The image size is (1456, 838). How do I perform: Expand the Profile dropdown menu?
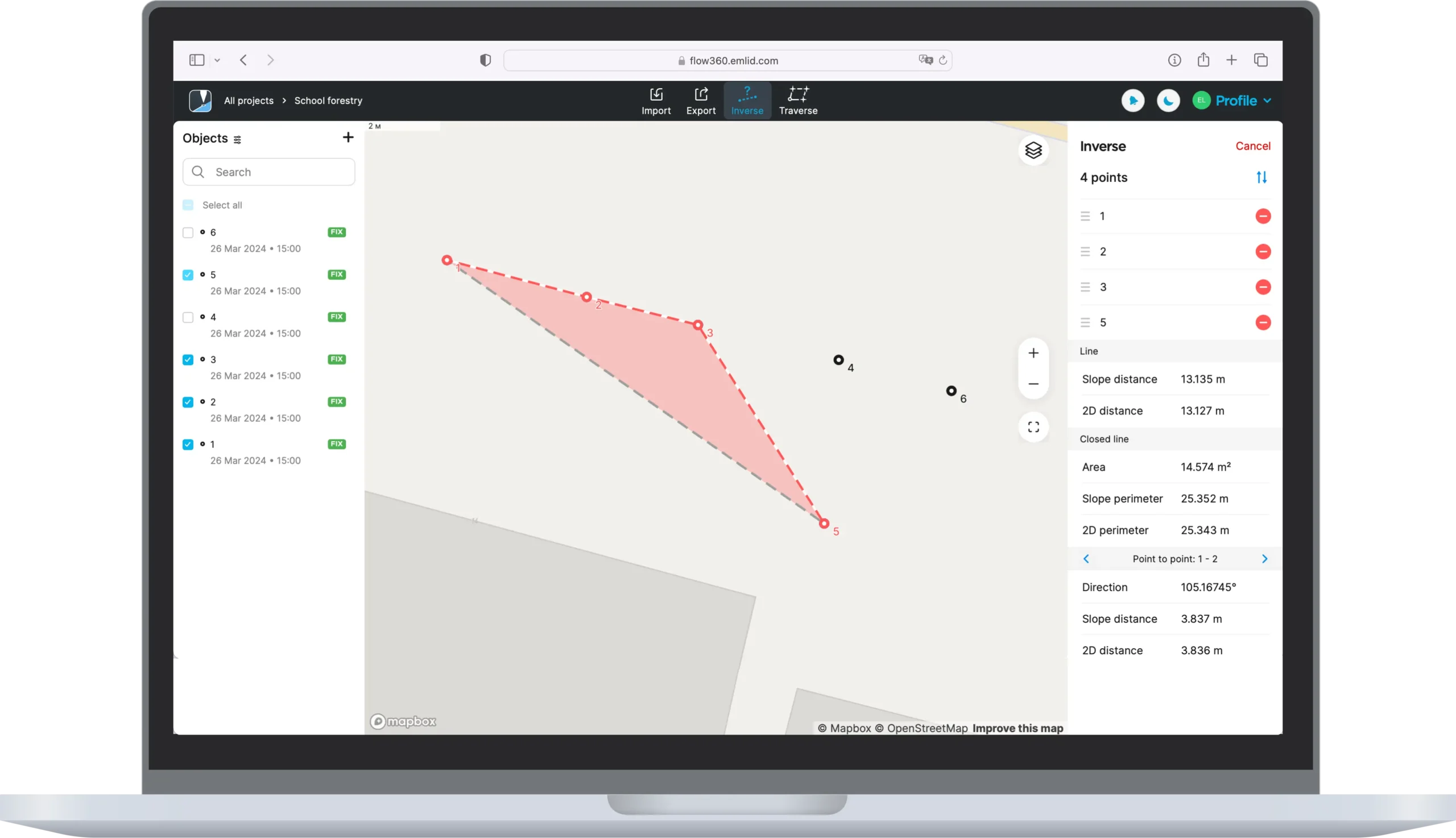pos(1242,101)
